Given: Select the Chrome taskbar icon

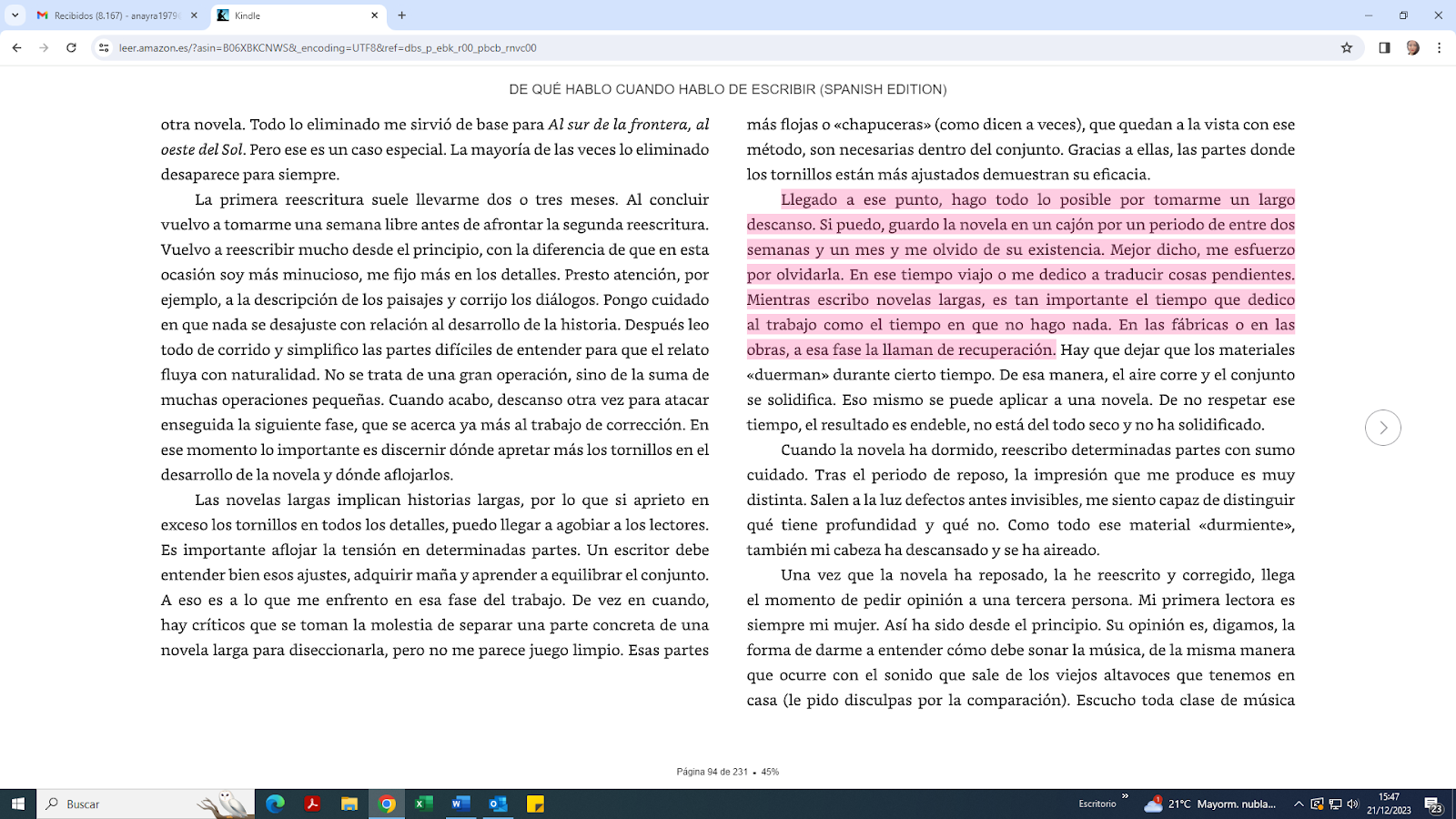Looking at the screenshot, I should click(x=387, y=804).
